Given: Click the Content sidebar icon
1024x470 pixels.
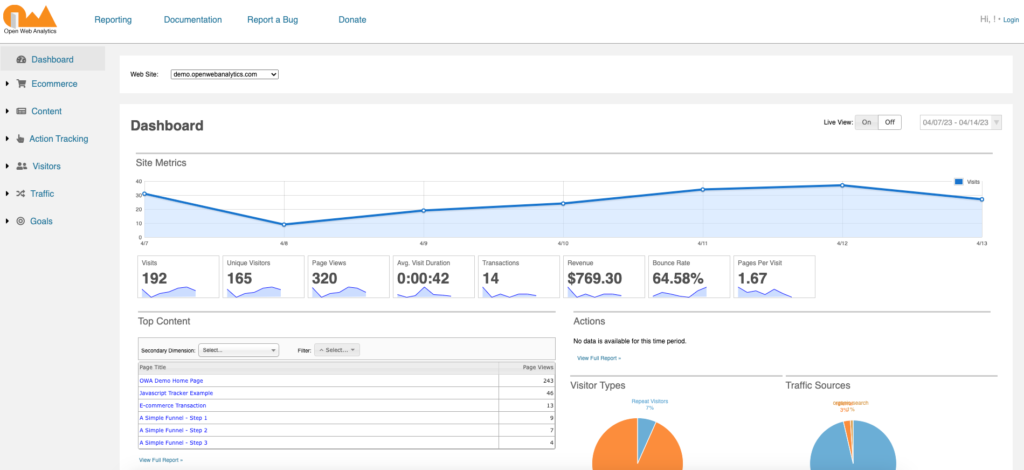Looking at the screenshot, I should 21,111.
